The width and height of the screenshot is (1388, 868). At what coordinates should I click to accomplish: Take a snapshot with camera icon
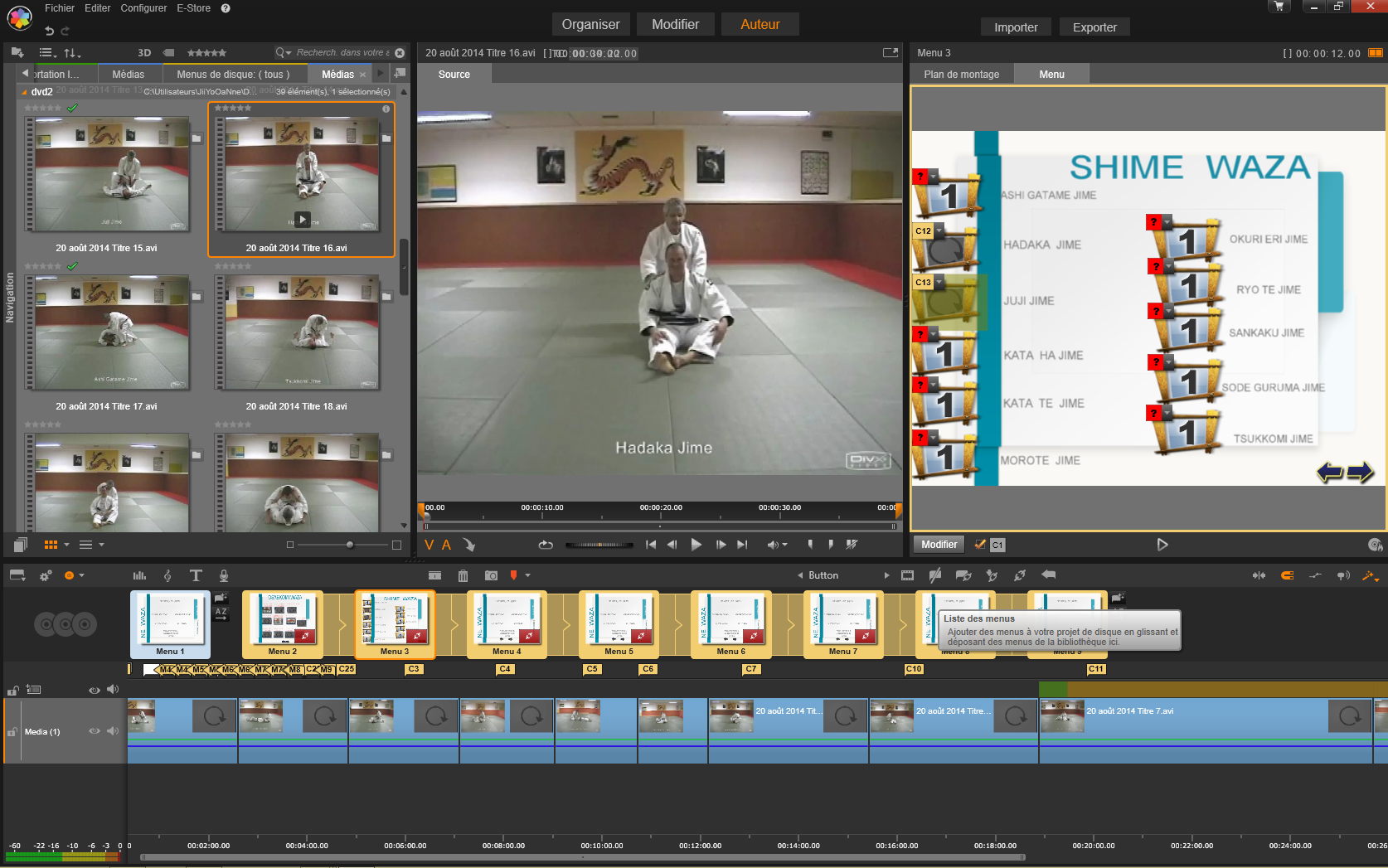click(x=491, y=575)
